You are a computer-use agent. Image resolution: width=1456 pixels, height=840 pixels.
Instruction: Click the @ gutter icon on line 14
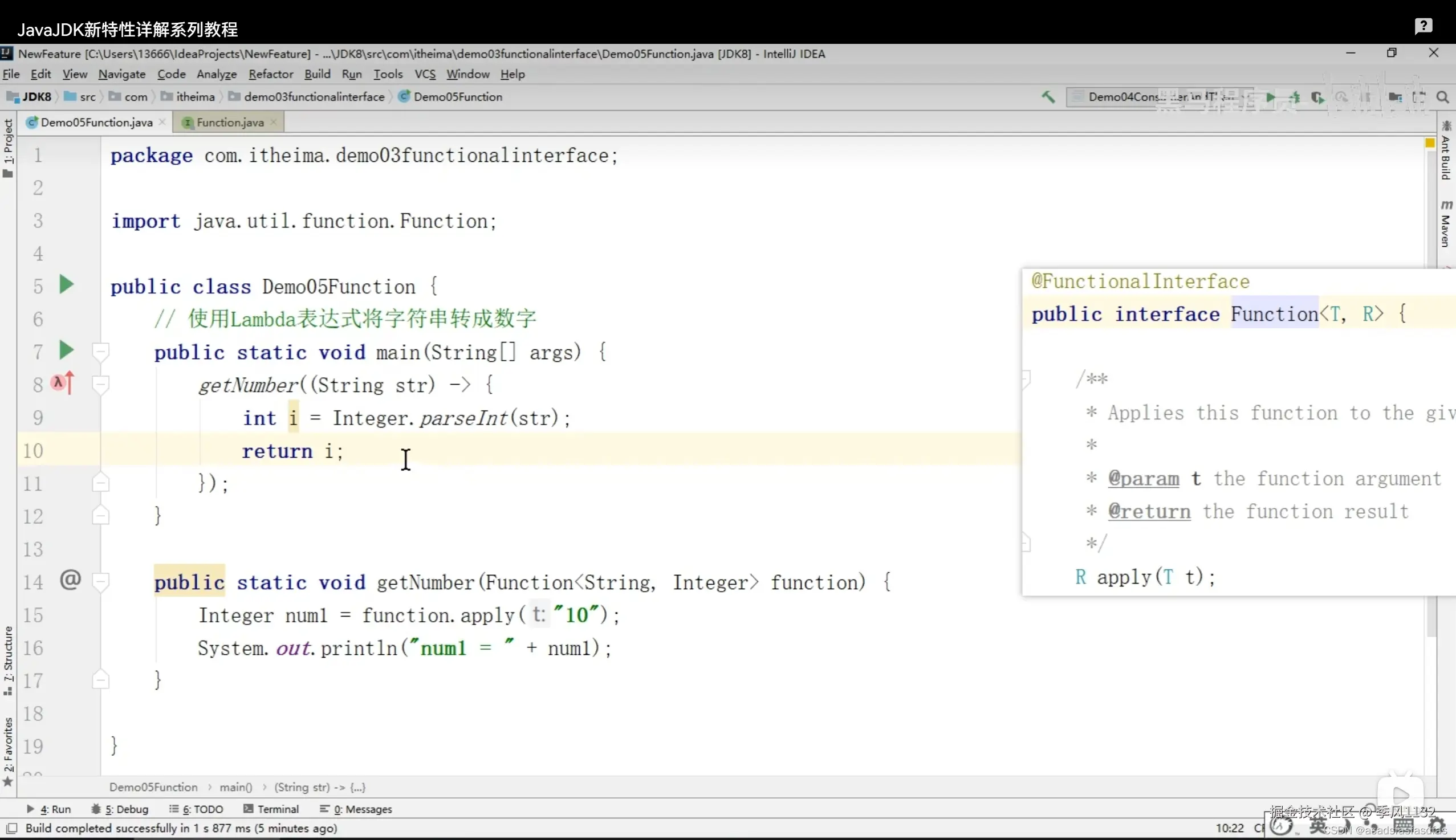pos(70,579)
